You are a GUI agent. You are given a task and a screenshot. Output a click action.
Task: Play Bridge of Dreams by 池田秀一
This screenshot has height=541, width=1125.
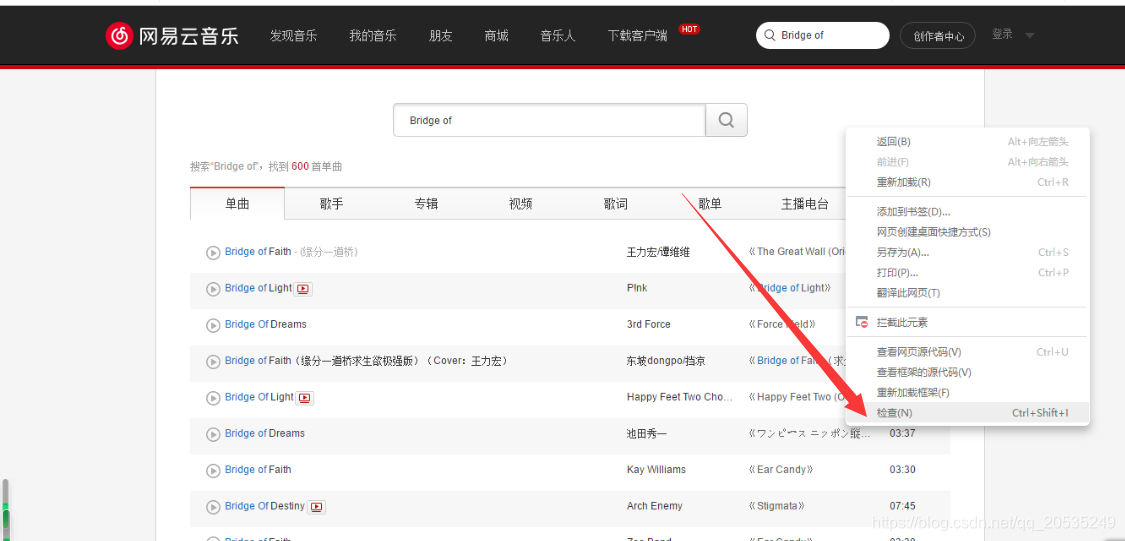coord(213,435)
